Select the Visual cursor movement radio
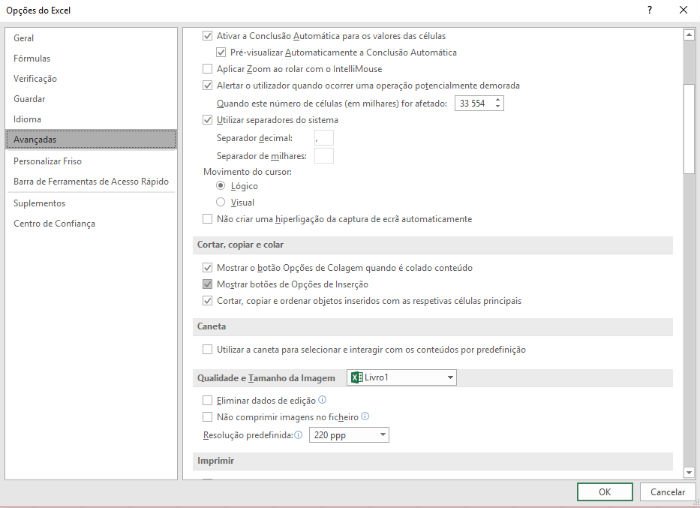The height and width of the screenshot is (508, 700). coord(221,202)
